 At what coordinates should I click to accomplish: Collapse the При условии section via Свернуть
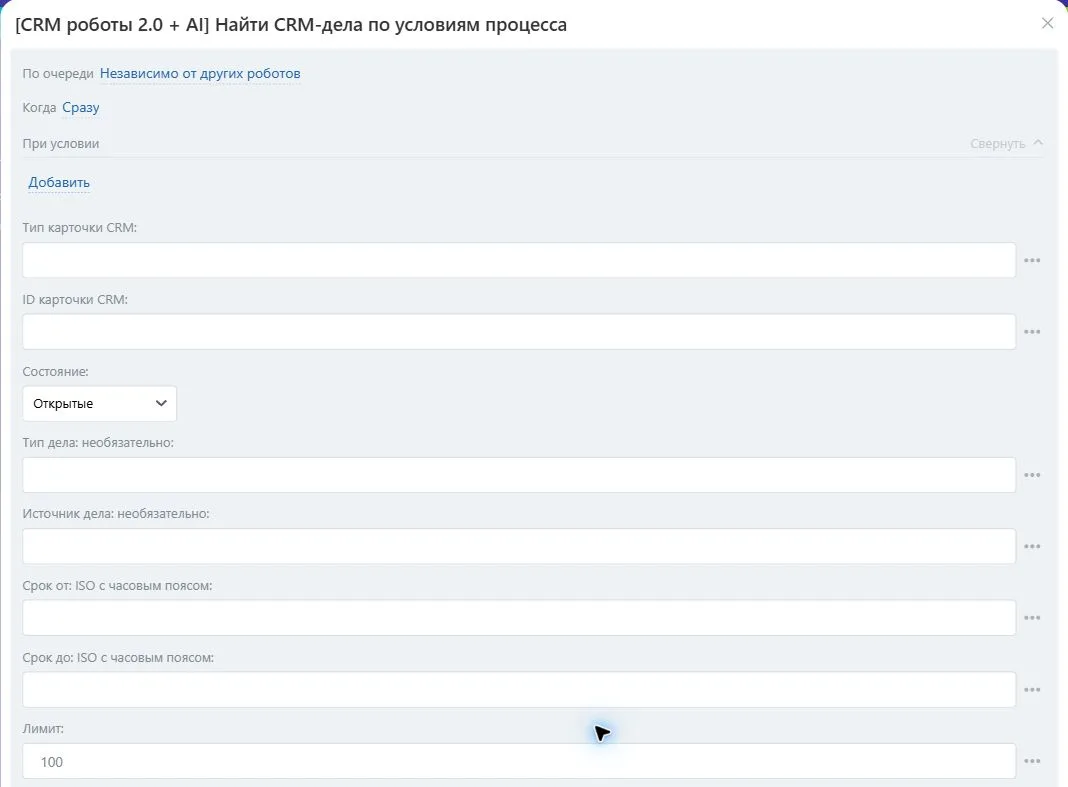pos(1006,143)
